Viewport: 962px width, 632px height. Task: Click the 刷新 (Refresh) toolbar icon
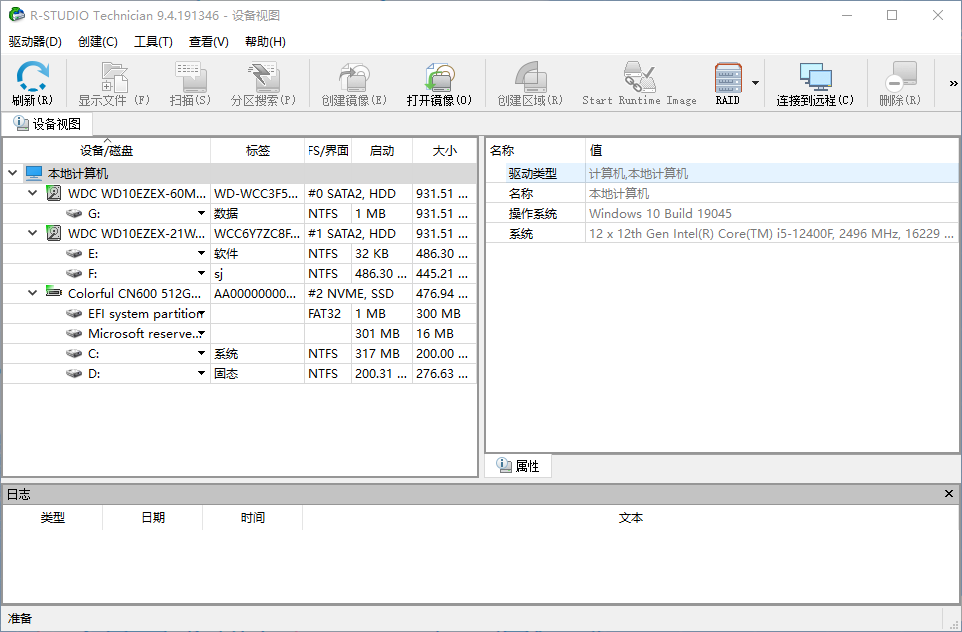point(31,83)
